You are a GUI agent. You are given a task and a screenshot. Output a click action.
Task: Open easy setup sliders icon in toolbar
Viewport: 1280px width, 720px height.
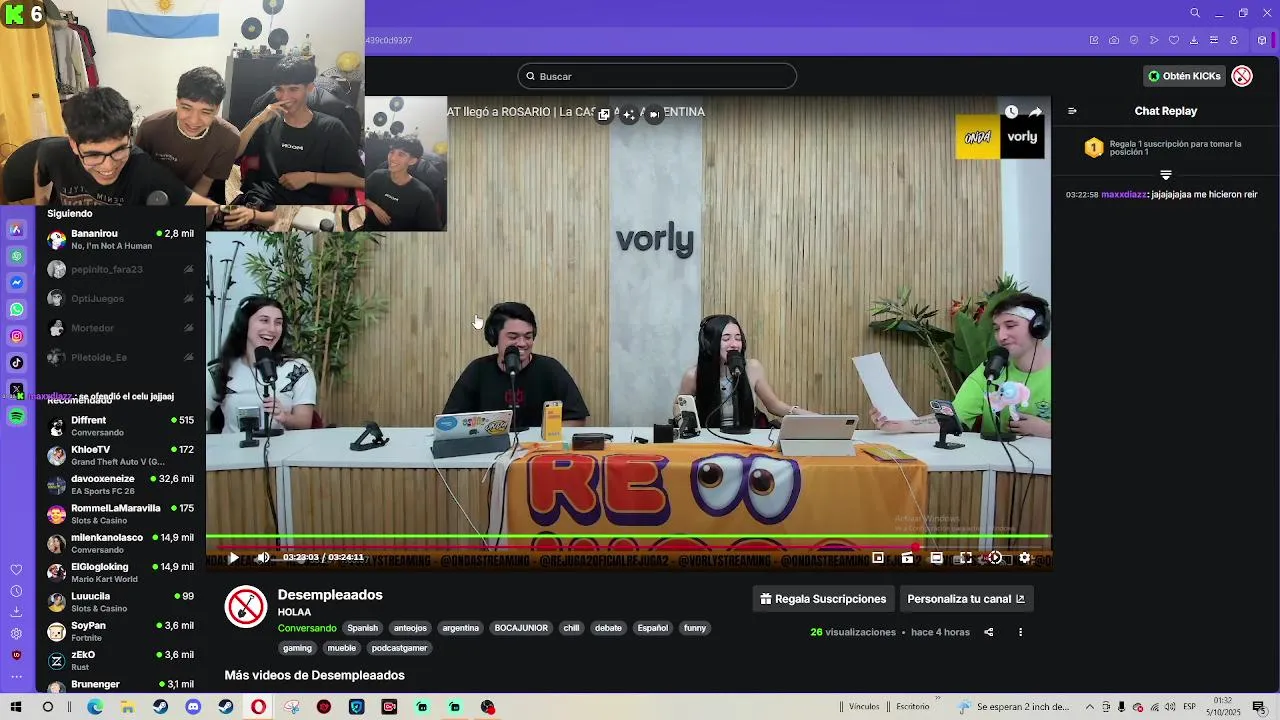click(1214, 40)
